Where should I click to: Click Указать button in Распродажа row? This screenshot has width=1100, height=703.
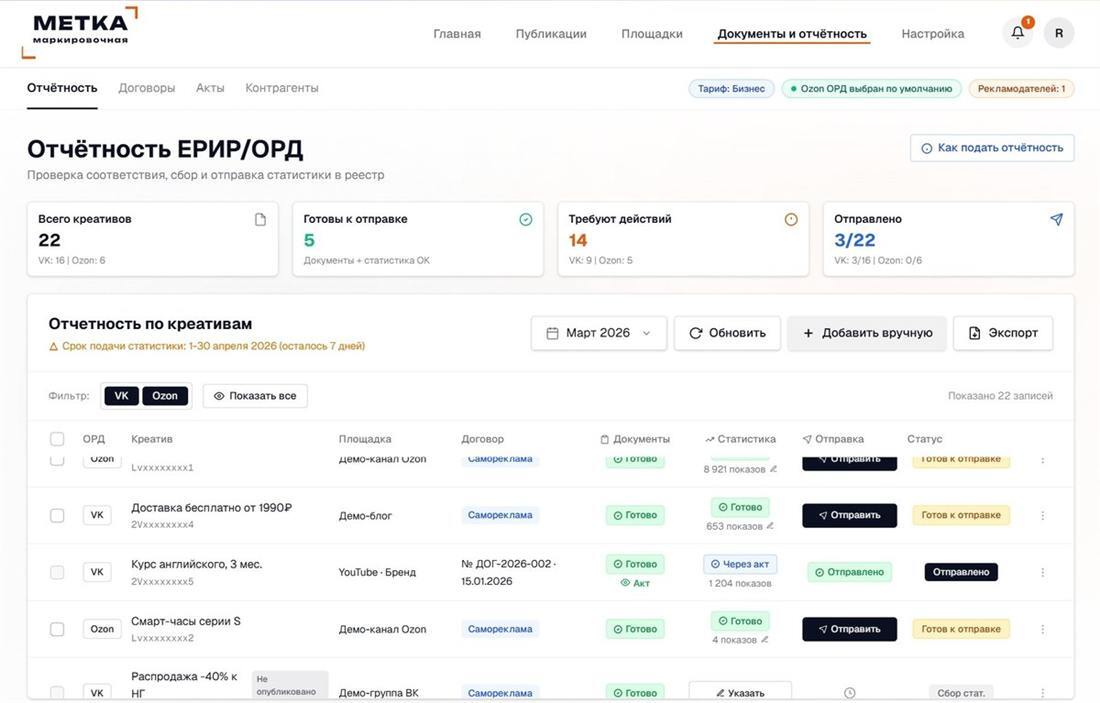pyautogui.click(x=739, y=692)
